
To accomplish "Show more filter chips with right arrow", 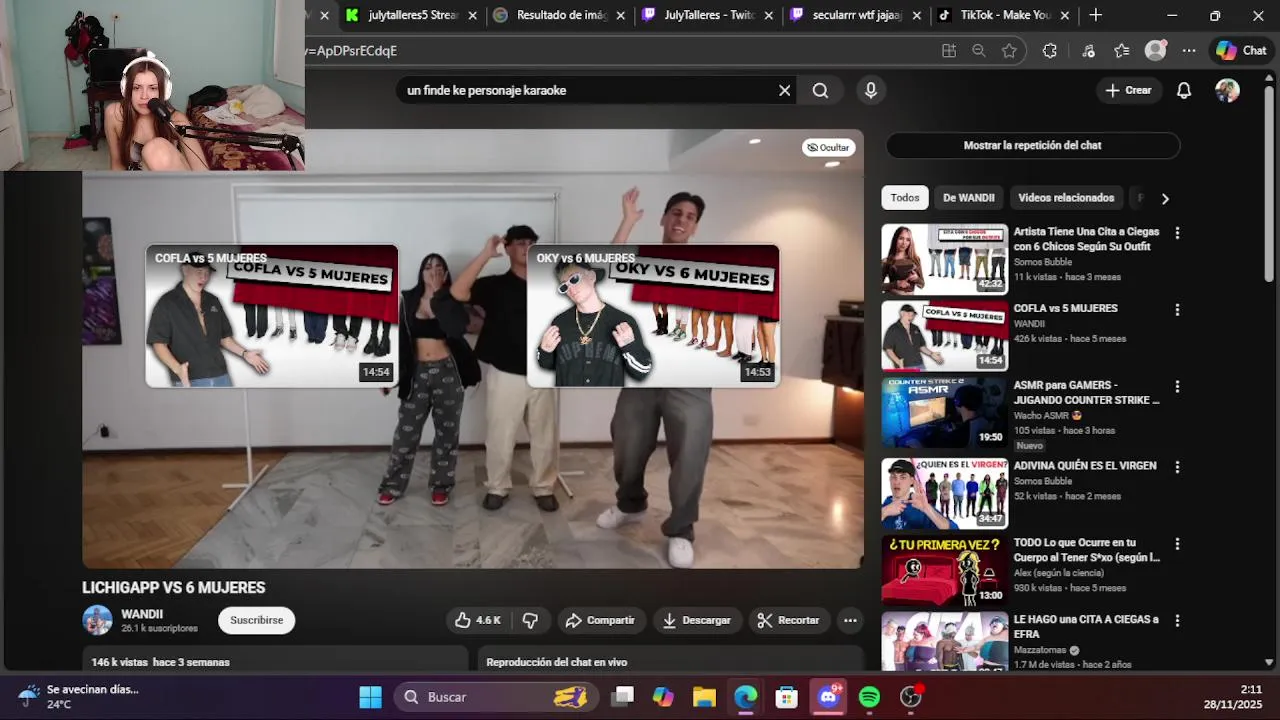I will tap(1164, 198).
